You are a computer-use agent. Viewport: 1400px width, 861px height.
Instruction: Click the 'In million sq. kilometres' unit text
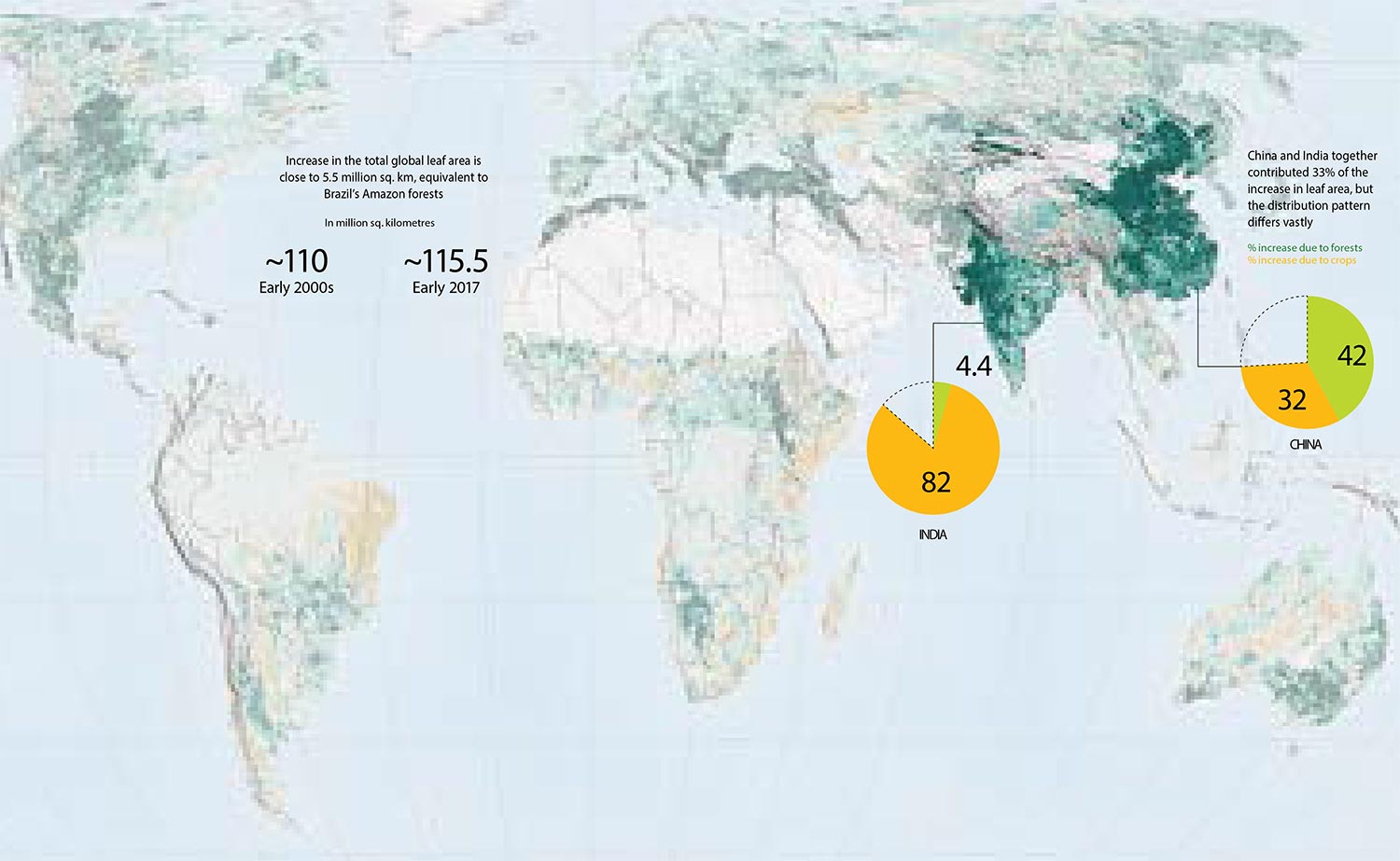pyautogui.click(x=379, y=223)
